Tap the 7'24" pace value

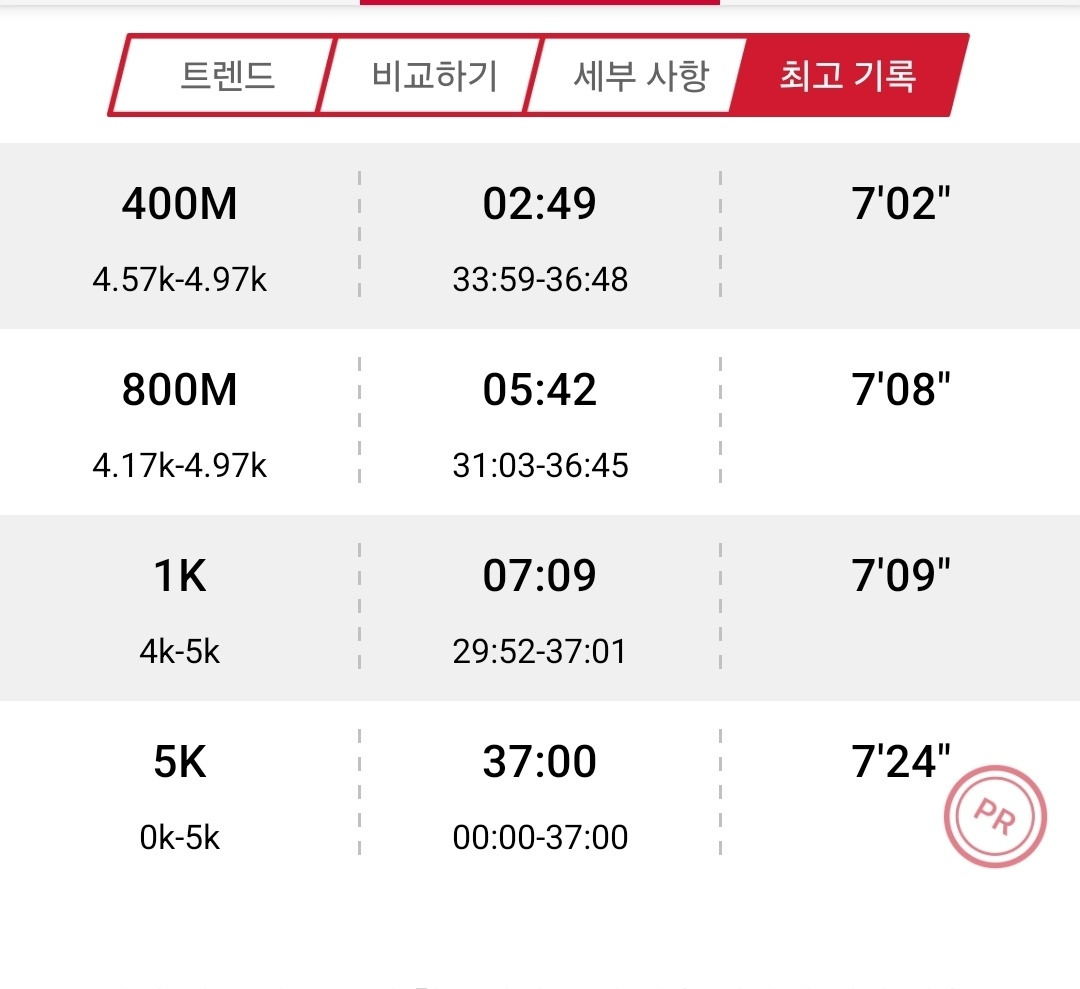point(900,762)
